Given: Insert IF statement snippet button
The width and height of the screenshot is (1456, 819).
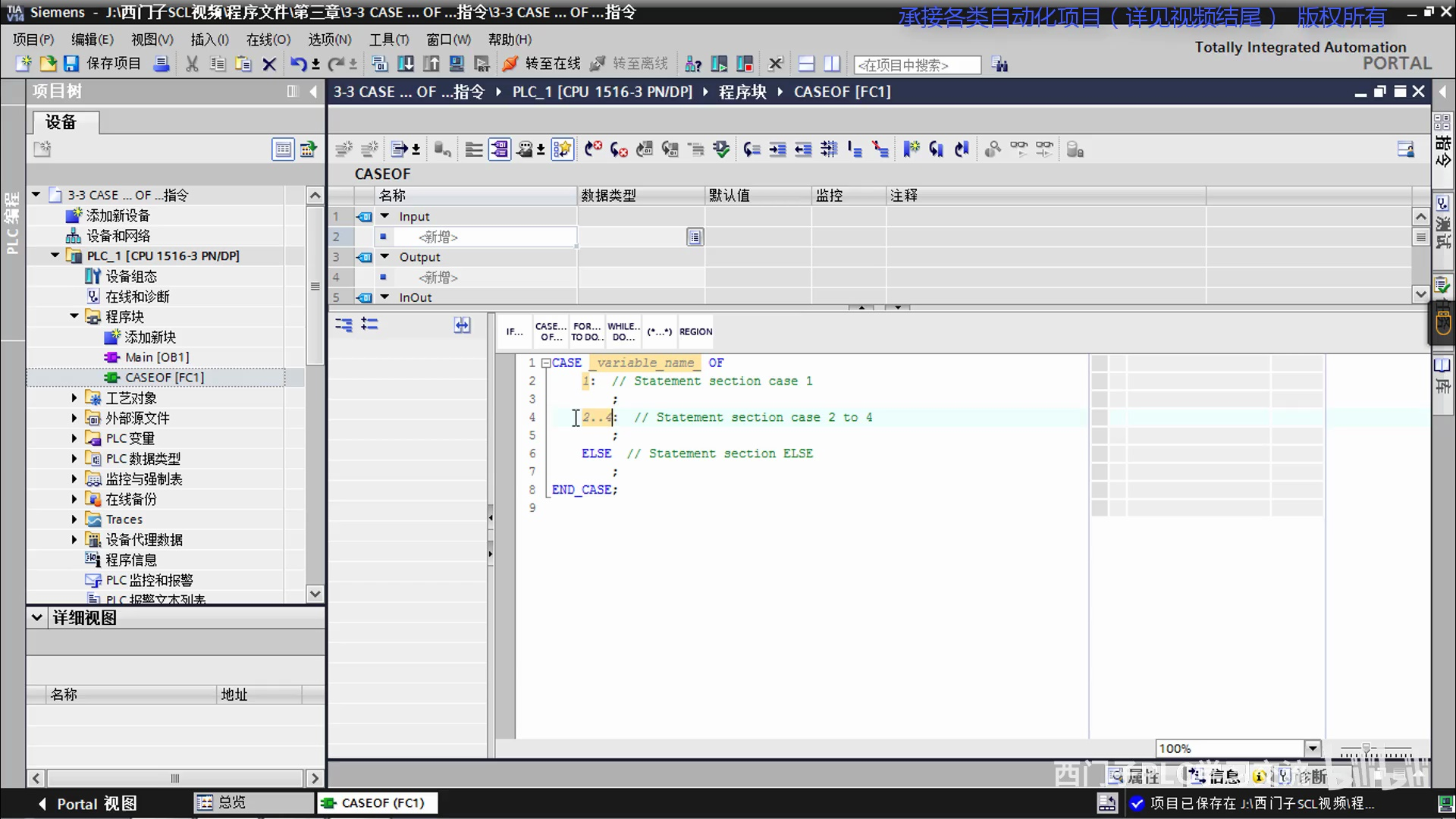Looking at the screenshot, I should [x=514, y=331].
